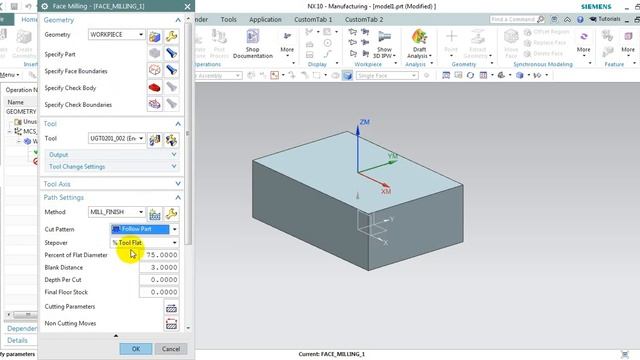Viewport: 640px width, 360px height.
Task: Select MCS node in Operation Navigator
Action: pos(26,131)
